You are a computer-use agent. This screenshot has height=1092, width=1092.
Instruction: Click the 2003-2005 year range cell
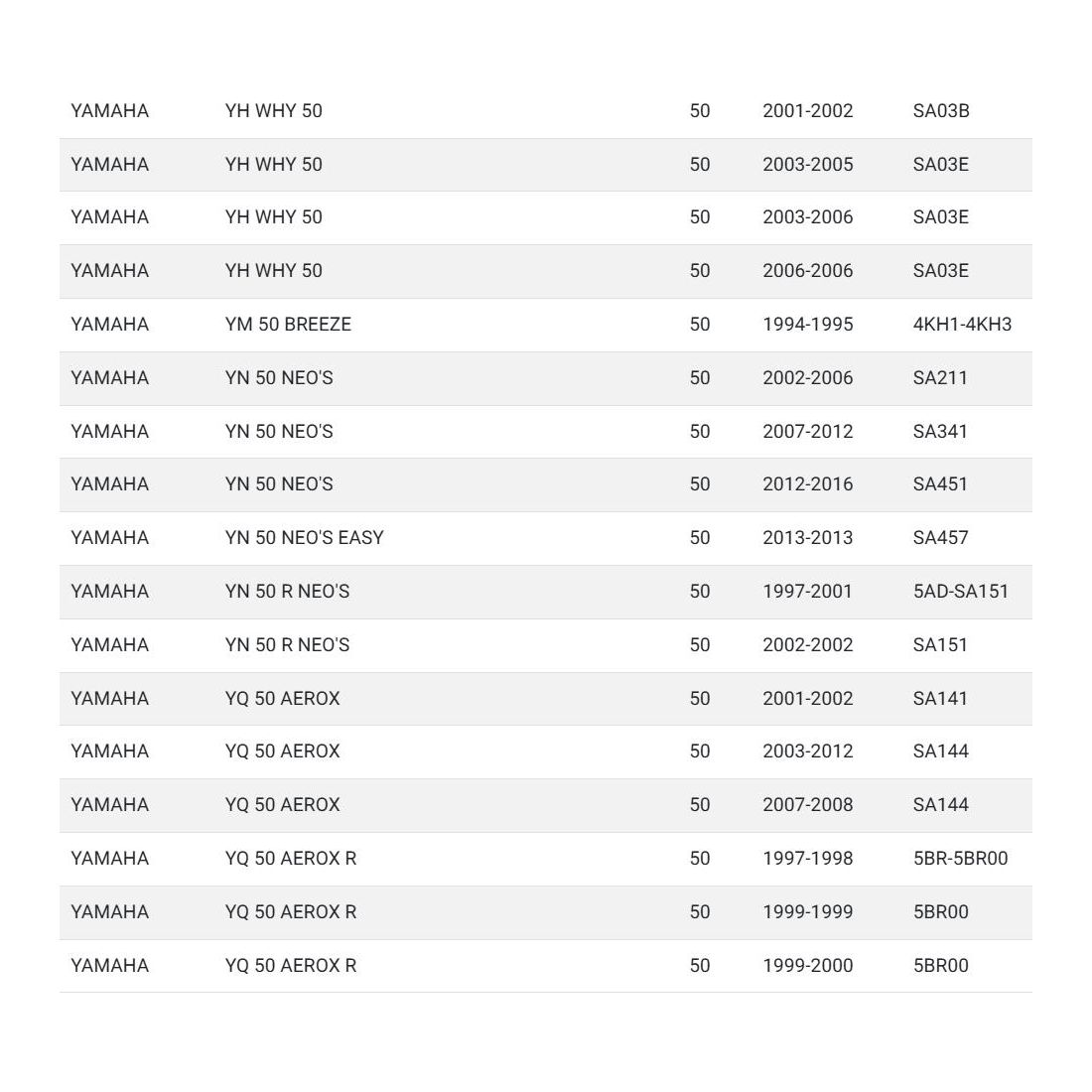point(807,165)
